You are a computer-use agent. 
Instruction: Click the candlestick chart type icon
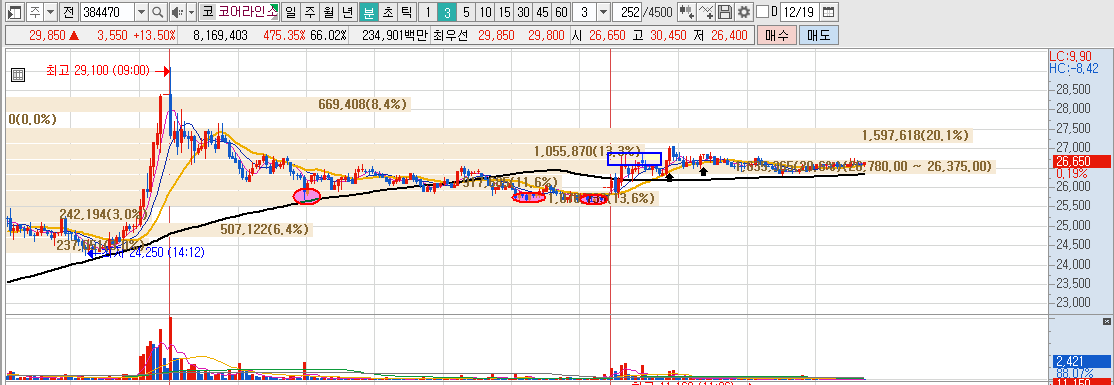click(x=686, y=12)
